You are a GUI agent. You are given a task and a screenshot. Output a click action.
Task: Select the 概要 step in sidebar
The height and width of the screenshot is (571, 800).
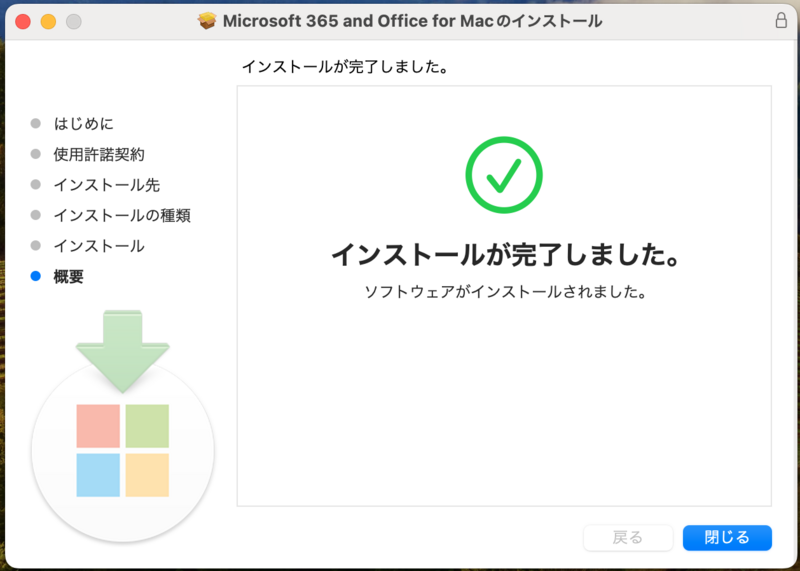(69, 277)
